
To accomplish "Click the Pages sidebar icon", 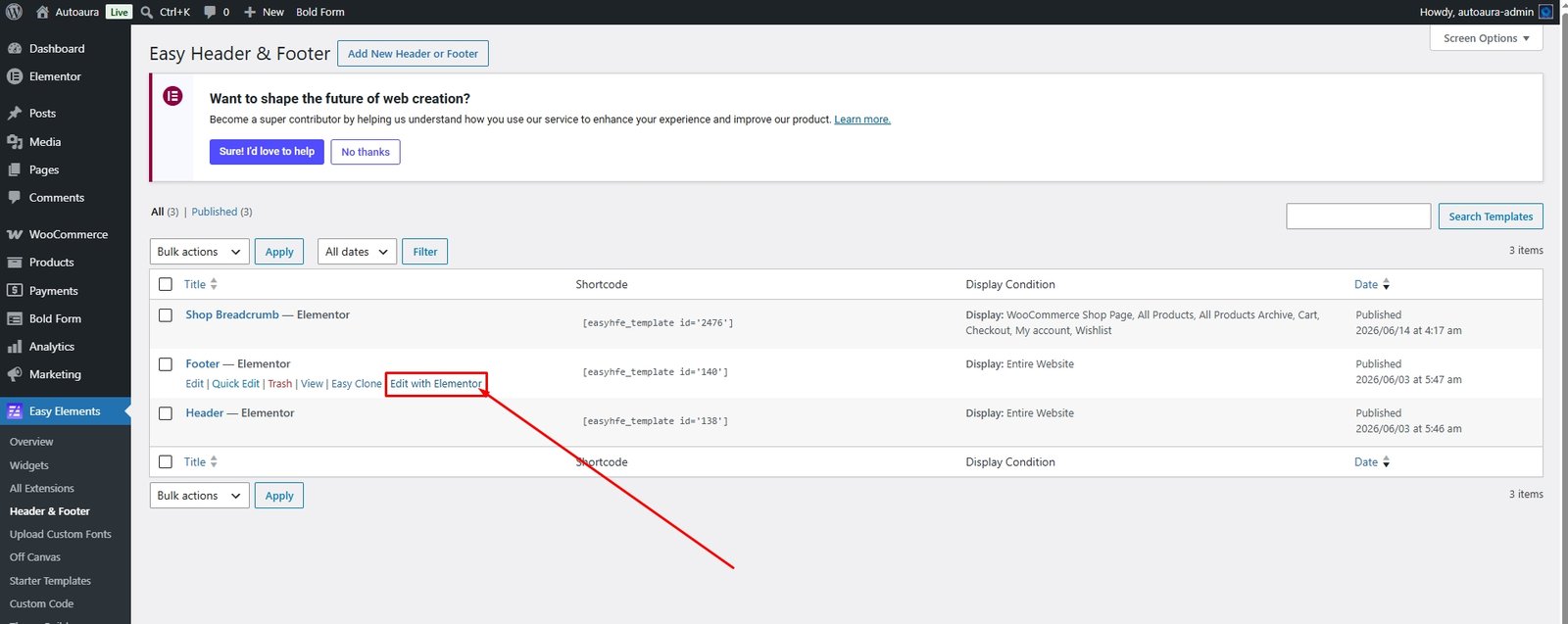I will click(x=15, y=169).
